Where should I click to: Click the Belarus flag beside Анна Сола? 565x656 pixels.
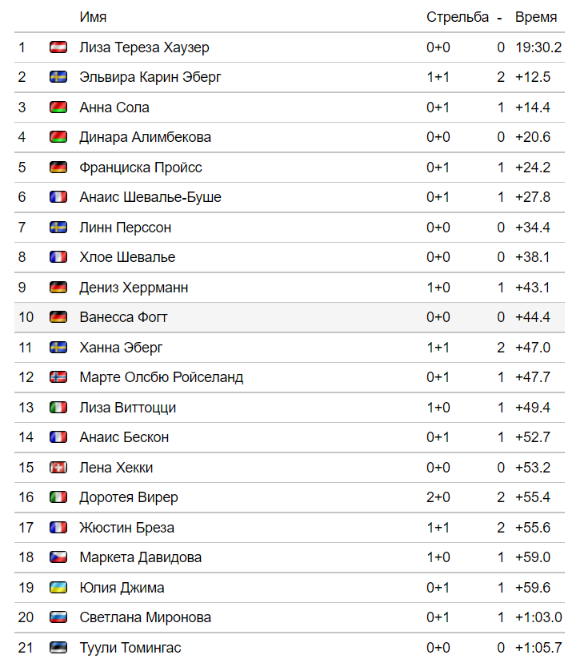pos(58,107)
